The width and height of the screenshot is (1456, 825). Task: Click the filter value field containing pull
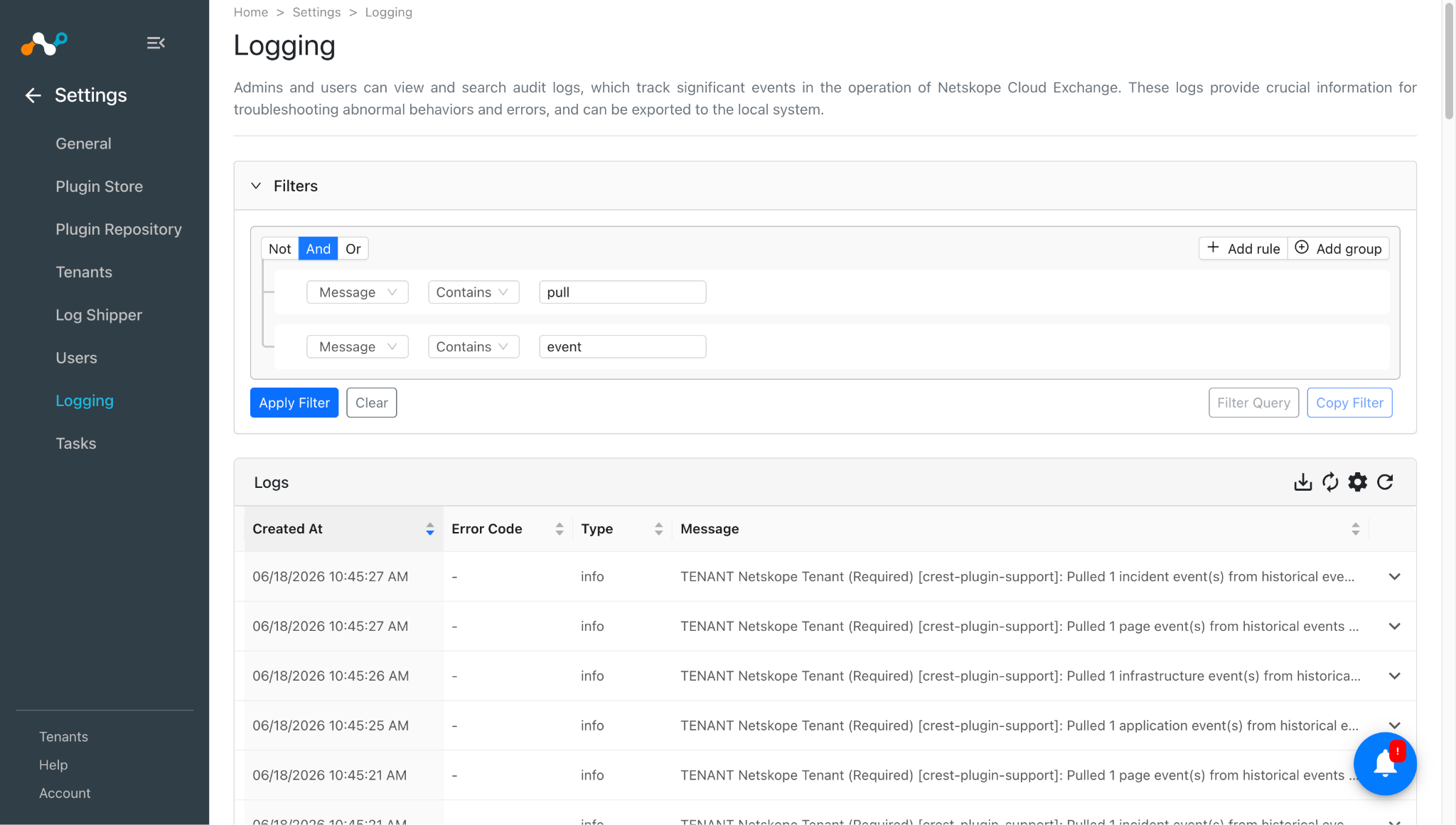click(623, 292)
